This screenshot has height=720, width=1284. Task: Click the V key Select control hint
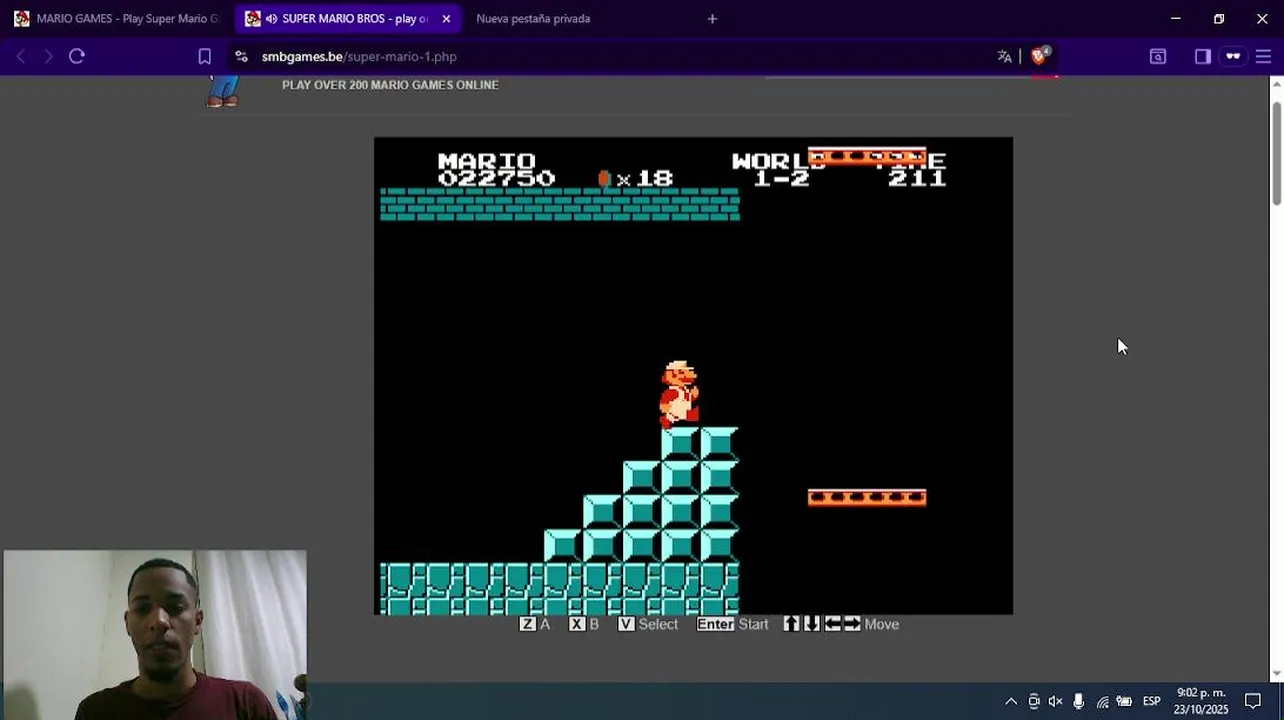coord(648,624)
